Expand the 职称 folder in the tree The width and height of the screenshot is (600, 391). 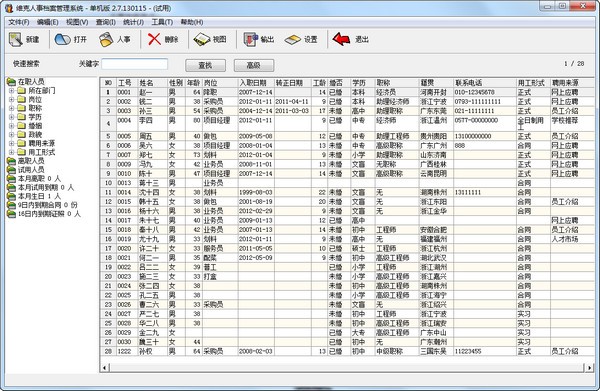coord(11,108)
